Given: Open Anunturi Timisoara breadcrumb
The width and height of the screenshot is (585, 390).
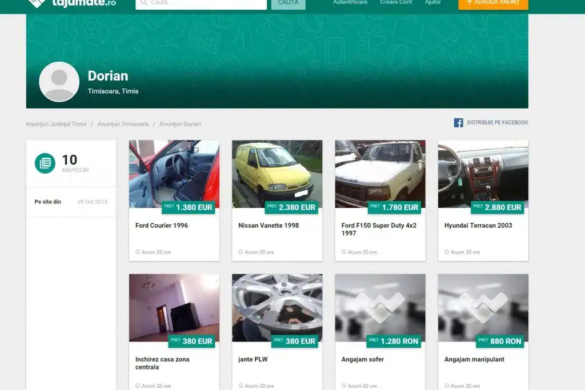Looking at the screenshot, I should [x=123, y=124].
